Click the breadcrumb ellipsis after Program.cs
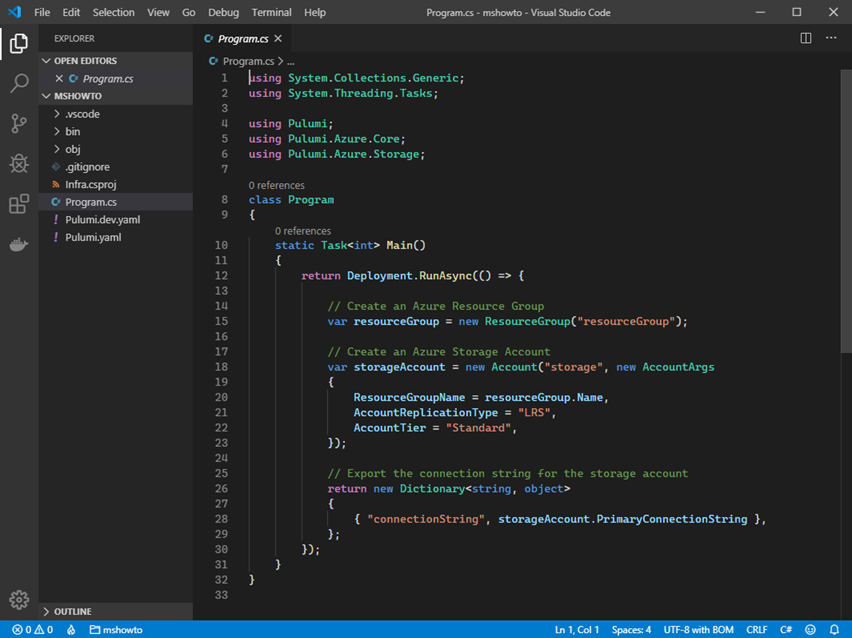 click(291, 61)
